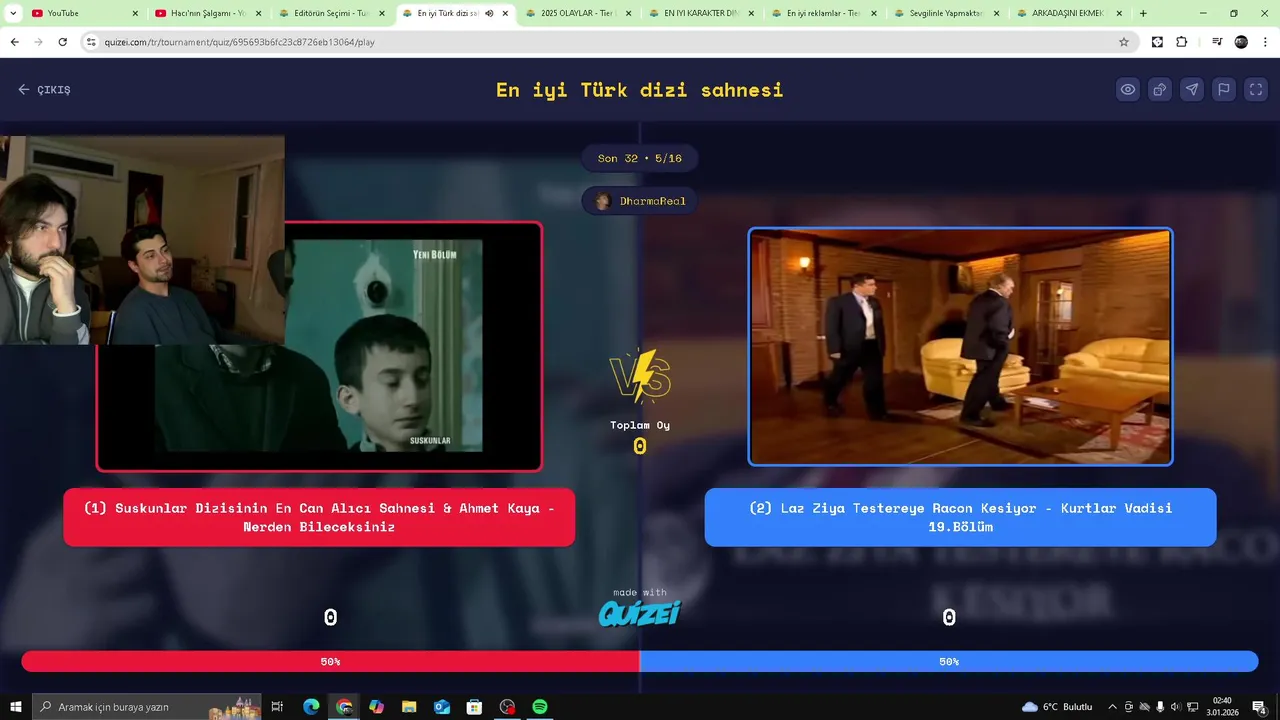
Task: Switch to the Sevgilinle Yapmaktan tab
Action: click(946, 13)
